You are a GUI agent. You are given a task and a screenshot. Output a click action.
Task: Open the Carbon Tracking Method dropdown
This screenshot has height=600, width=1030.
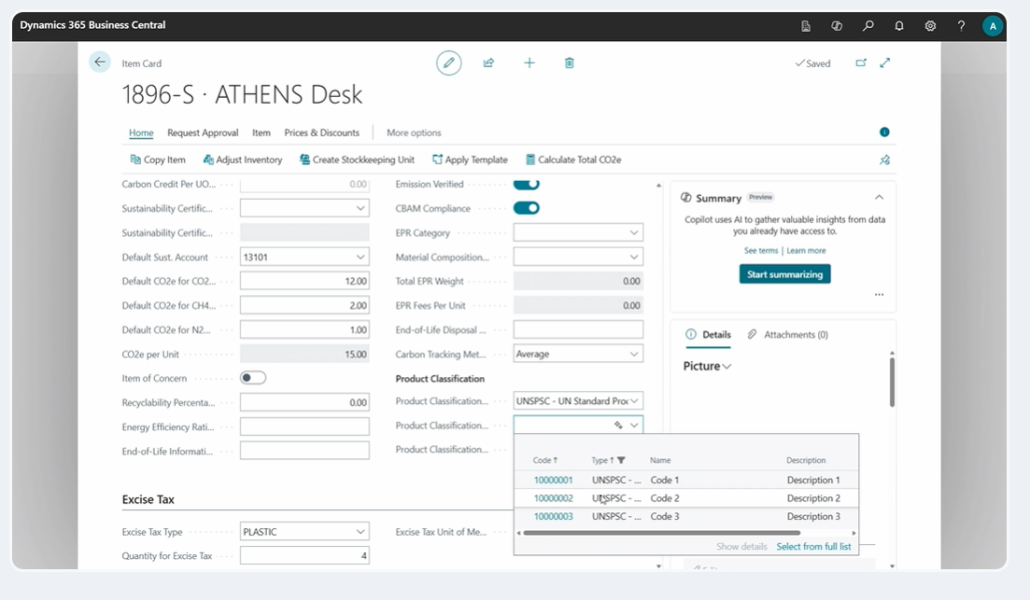click(634, 354)
